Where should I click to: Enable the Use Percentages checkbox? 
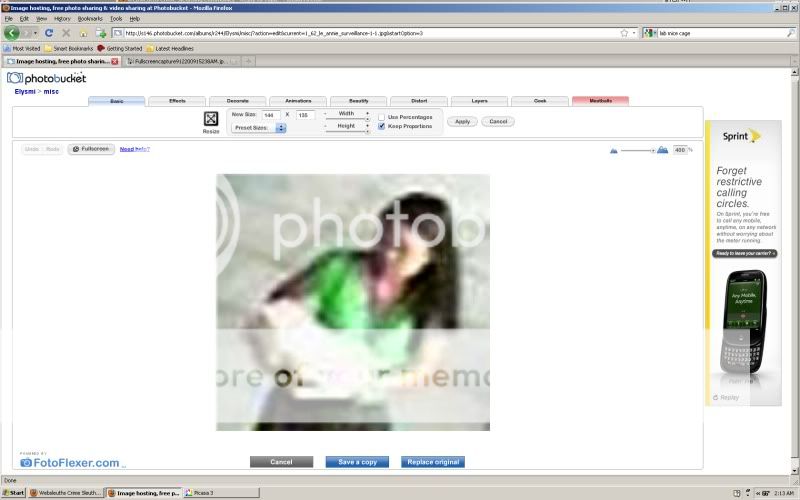point(381,117)
